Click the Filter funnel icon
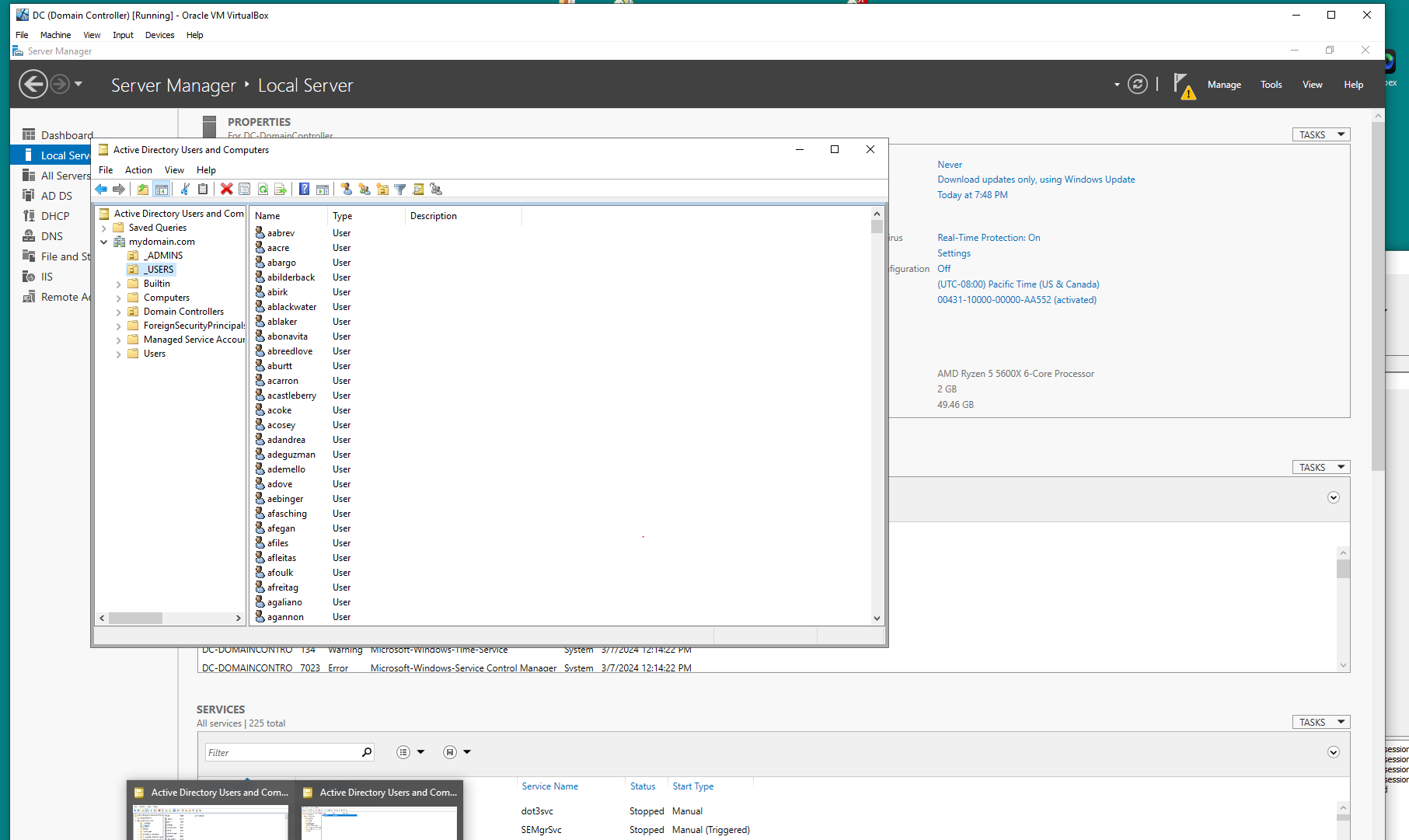The width and height of the screenshot is (1409, 840). 400,189
